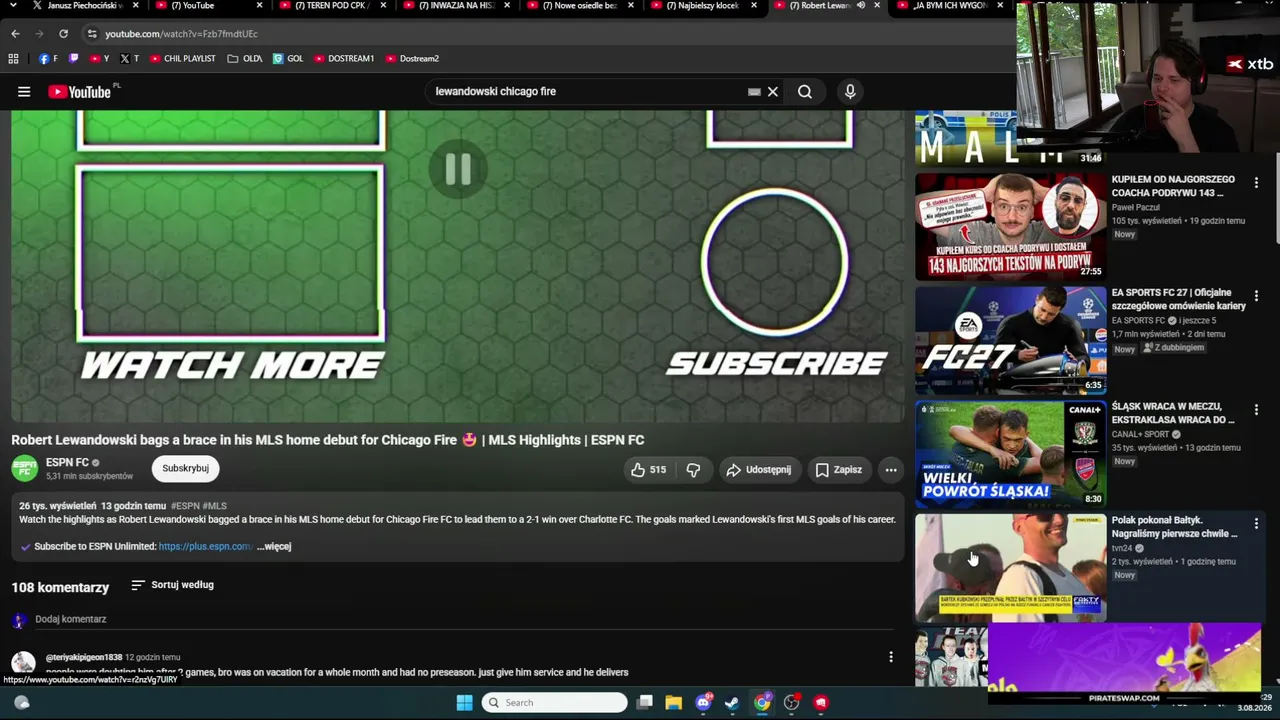Open the 'Polak pokonał Bałtyk' video title

(1174, 527)
